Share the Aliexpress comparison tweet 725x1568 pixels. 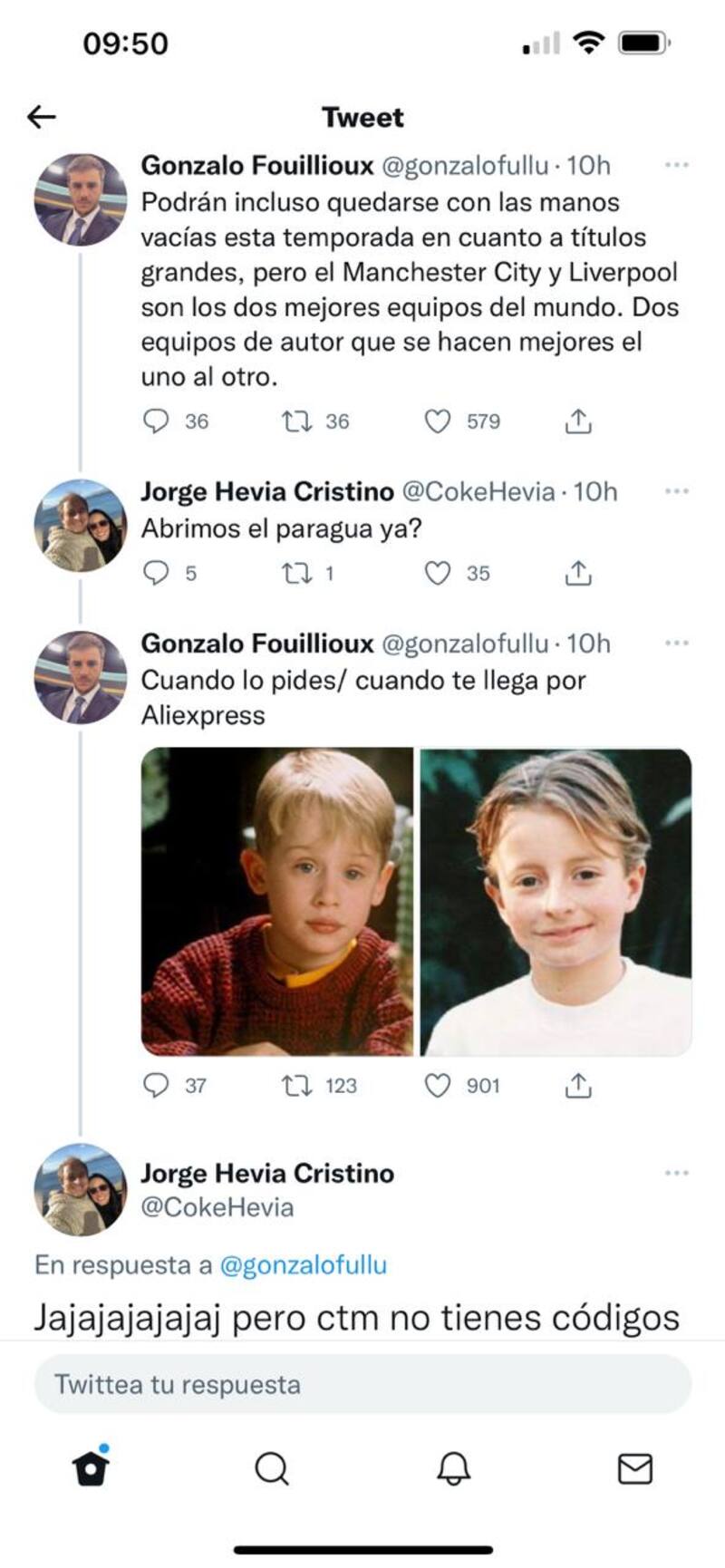click(578, 1085)
